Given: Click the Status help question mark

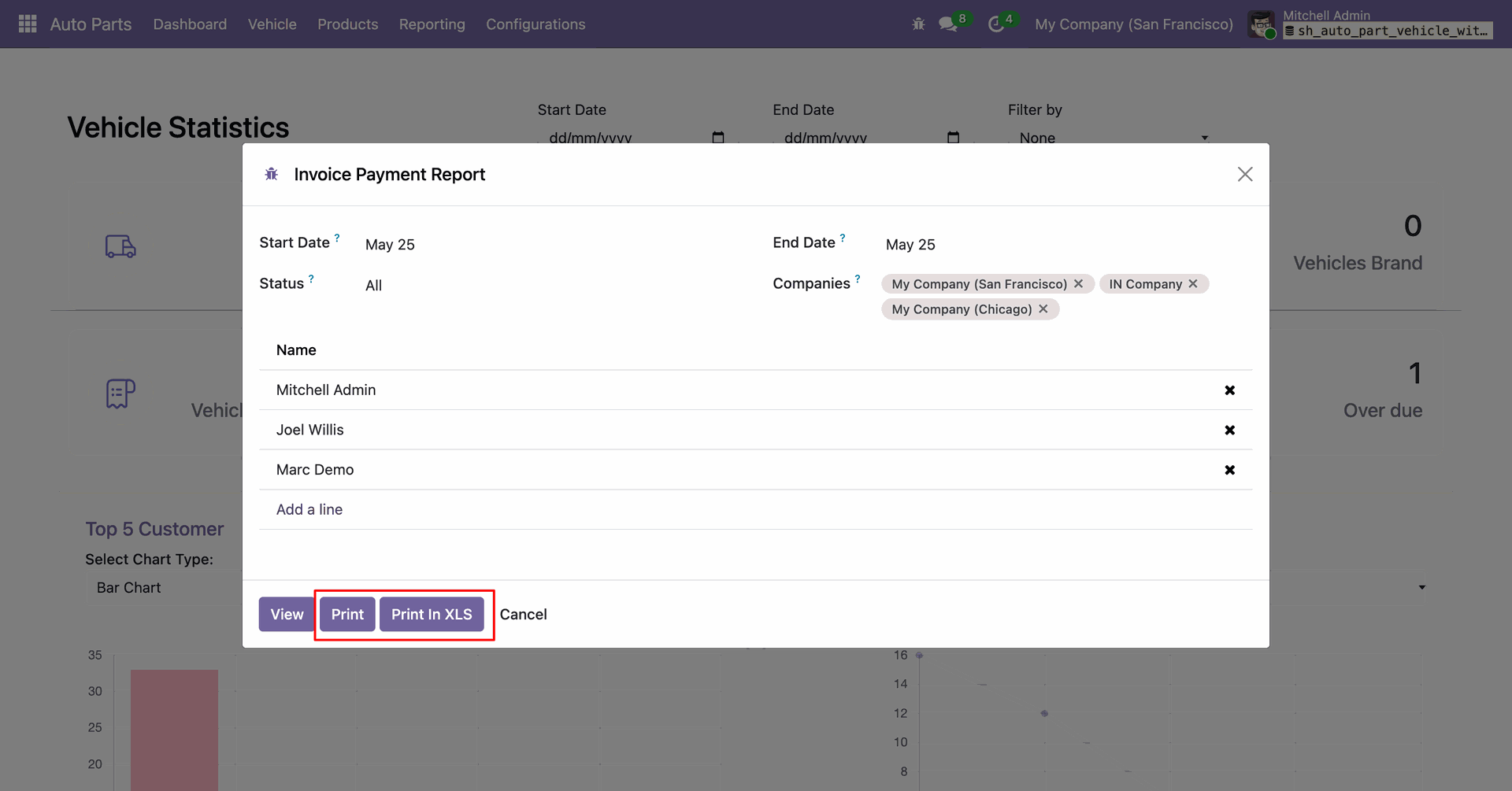Looking at the screenshot, I should click(311, 279).
